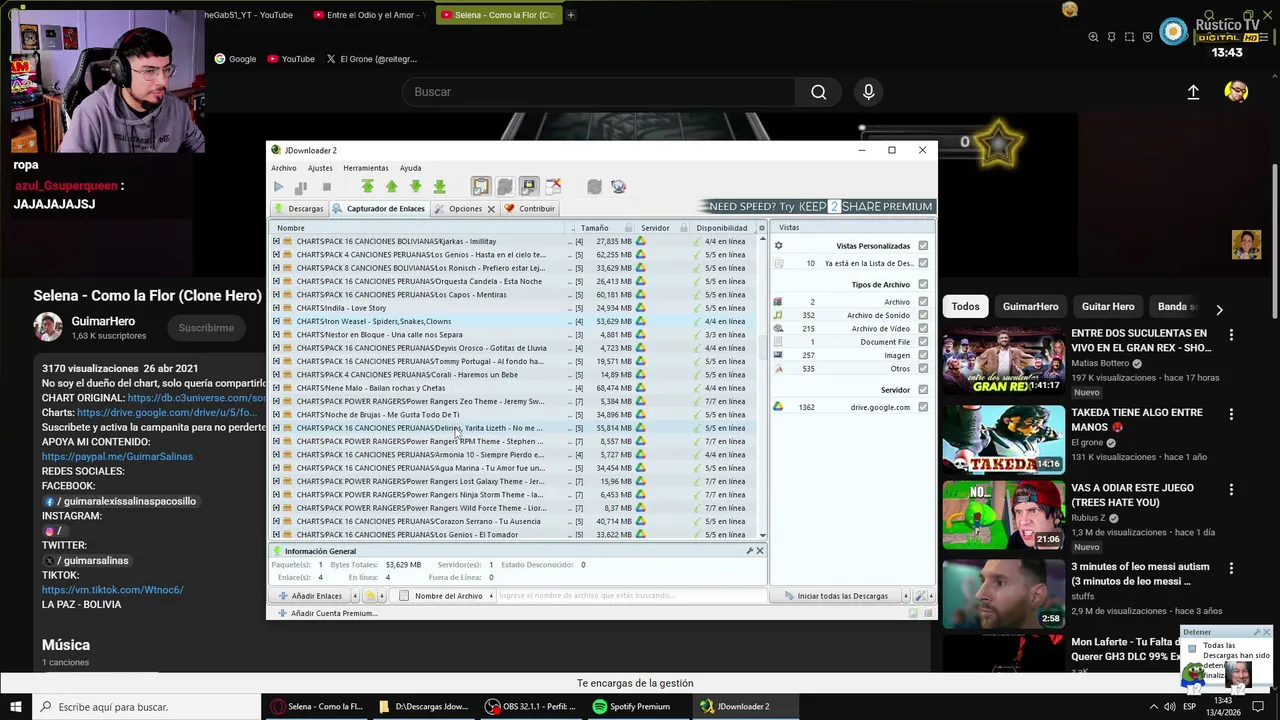Click the toolbar icon with red X
Viewport: 1280px width, 720px height.
553,186
